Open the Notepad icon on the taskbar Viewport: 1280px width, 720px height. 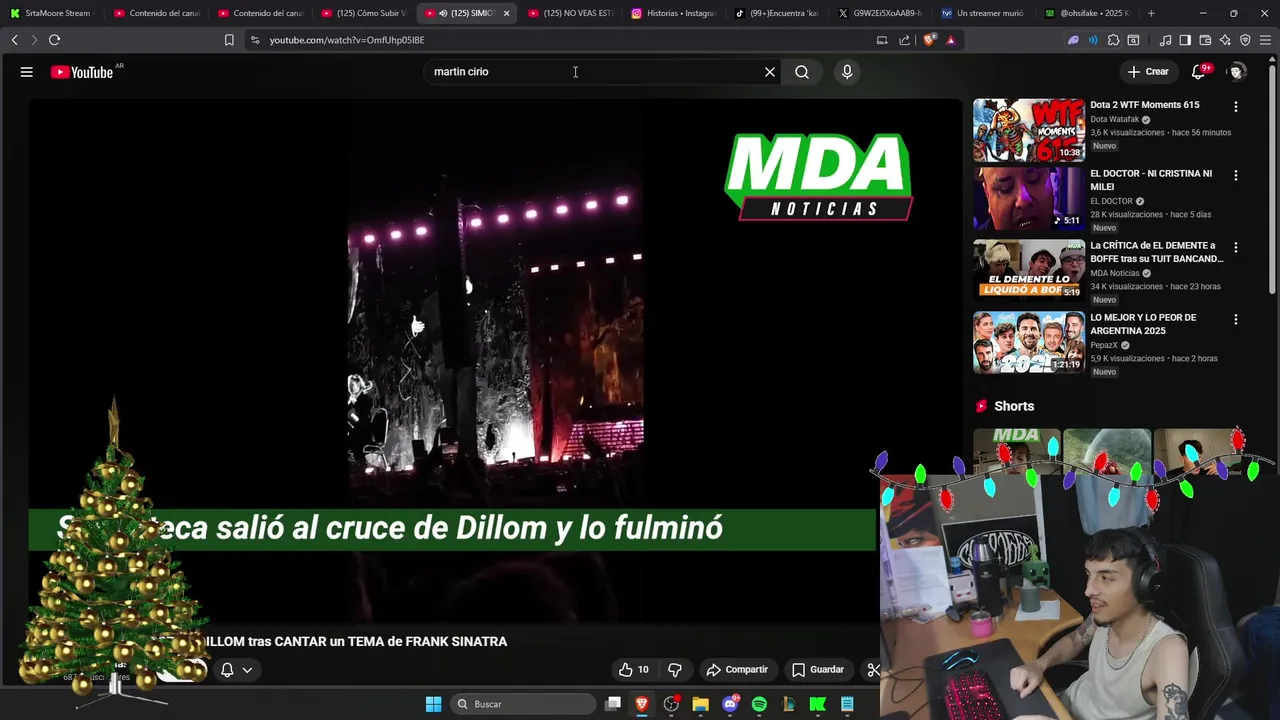[847, 704]
